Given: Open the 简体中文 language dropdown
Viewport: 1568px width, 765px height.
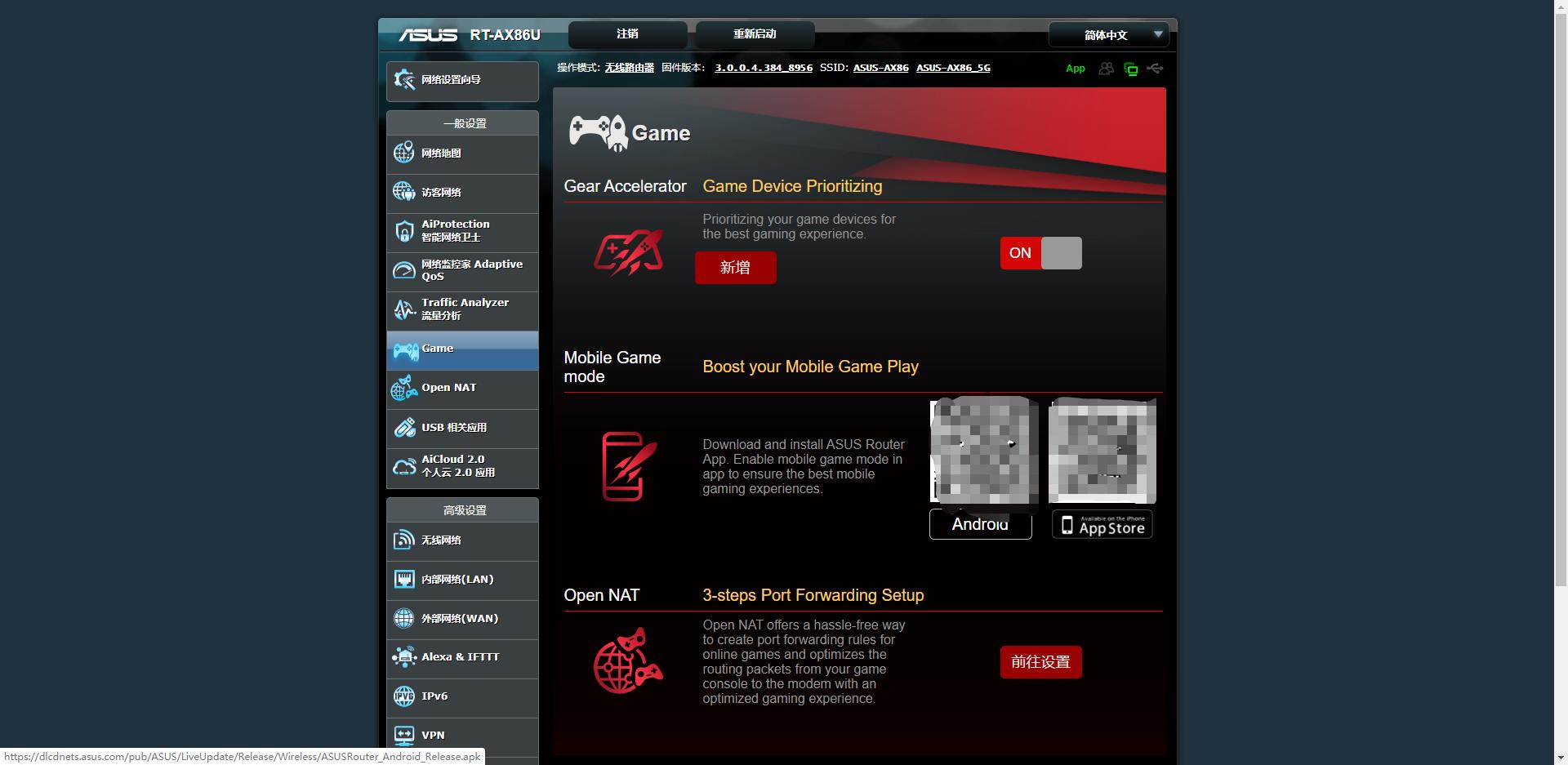Looking at the screenshot, I should pyautogui.click(x=1108, y=34).
